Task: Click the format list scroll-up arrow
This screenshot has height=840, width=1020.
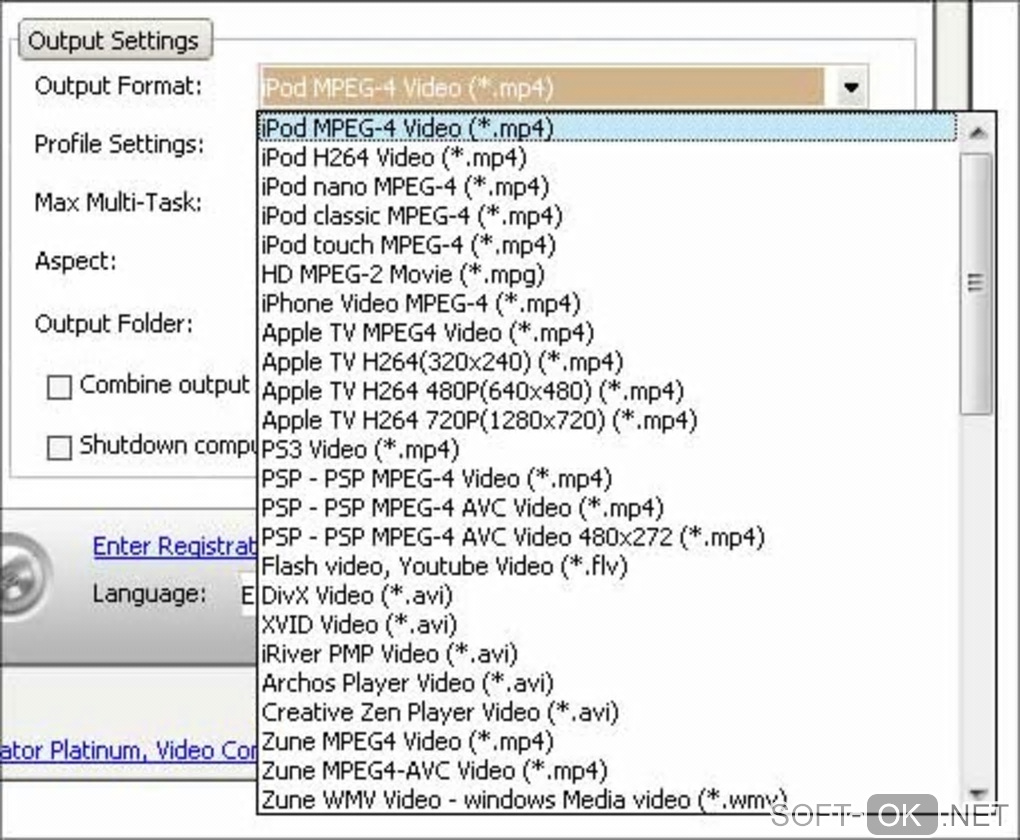Action: [x=977, y=133]
